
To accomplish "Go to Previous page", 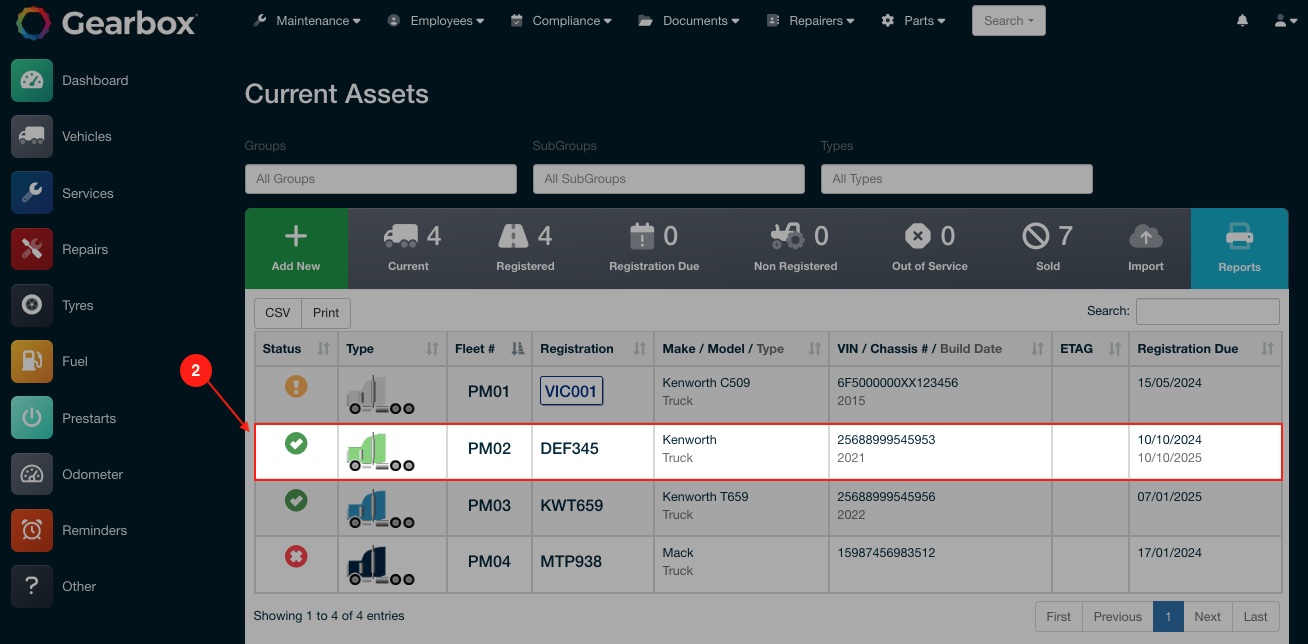I will (1118, 616).
